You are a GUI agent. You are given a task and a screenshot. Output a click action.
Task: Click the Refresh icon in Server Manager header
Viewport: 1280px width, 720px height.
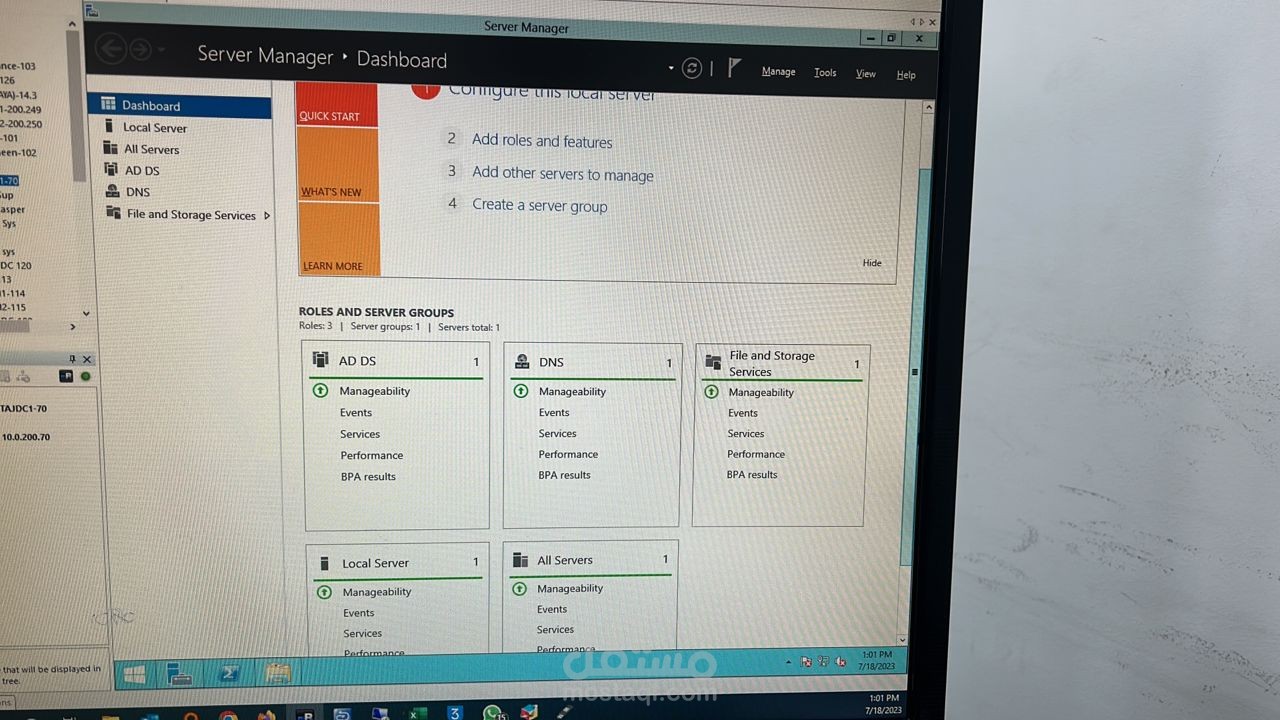(x=692, y=68)
